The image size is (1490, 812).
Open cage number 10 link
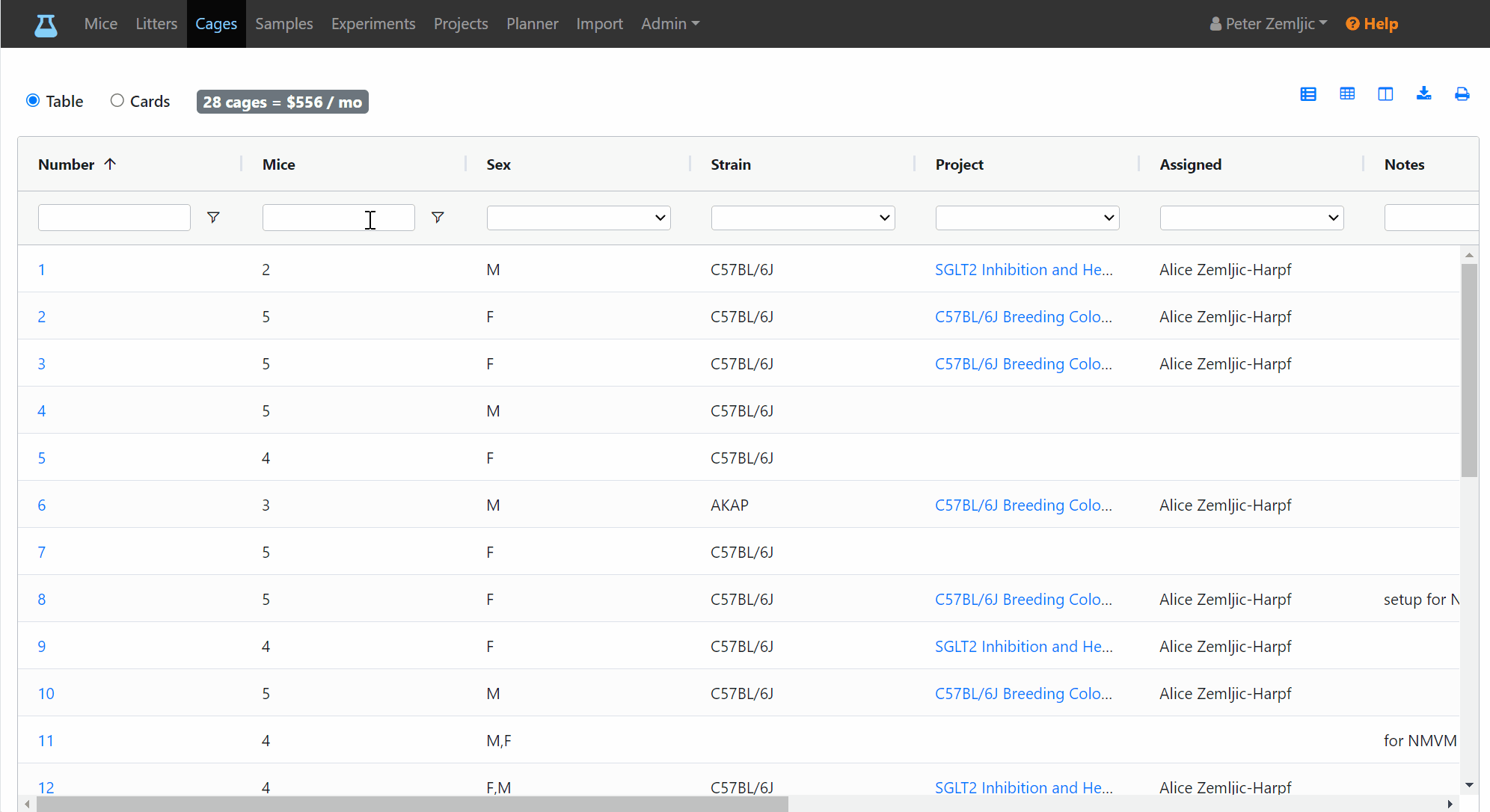46,694
